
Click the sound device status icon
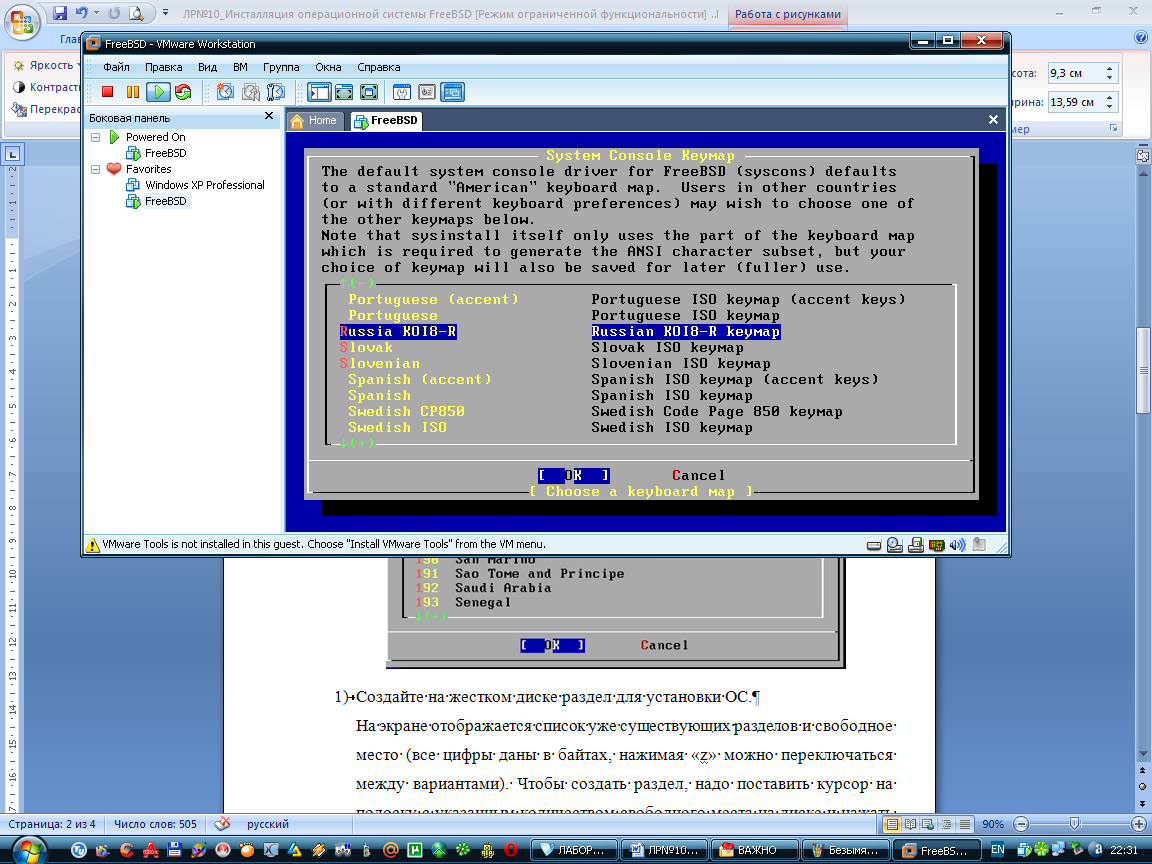point(957,545)
